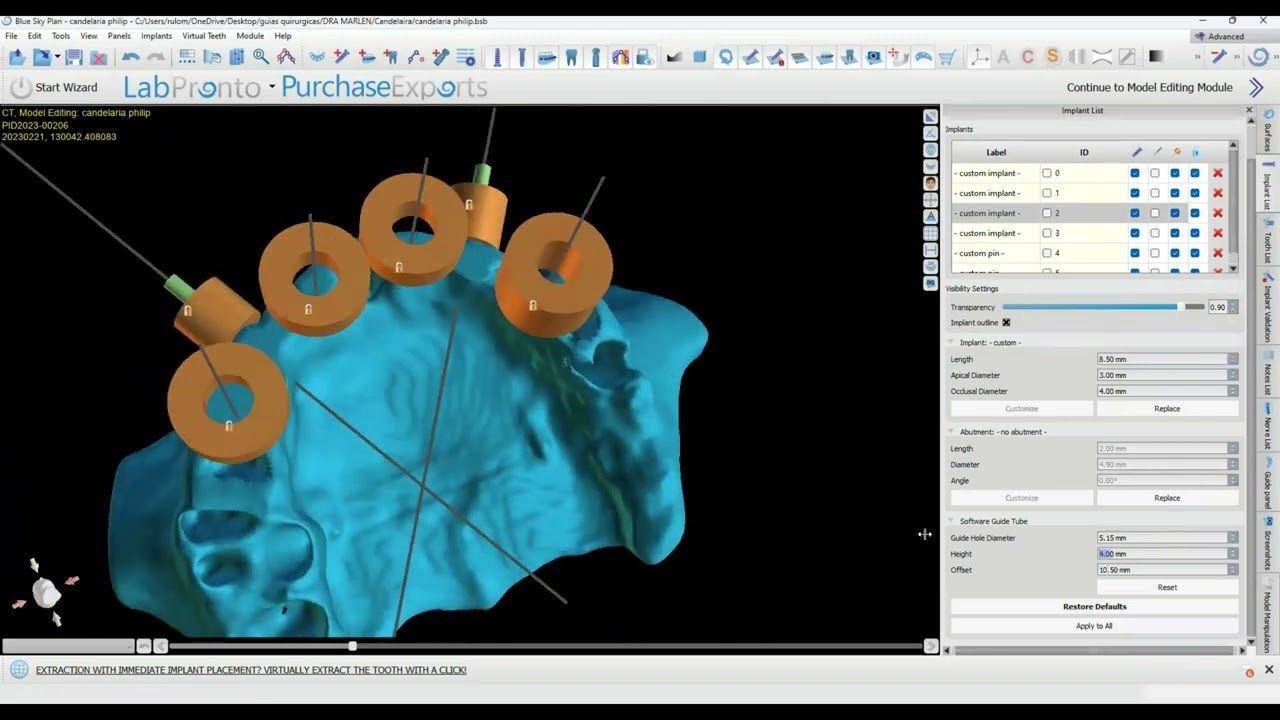Click the Transparency slider track
This screenshot has width=1280, height=720.
pyautogui.click(x=1090, y=307)
